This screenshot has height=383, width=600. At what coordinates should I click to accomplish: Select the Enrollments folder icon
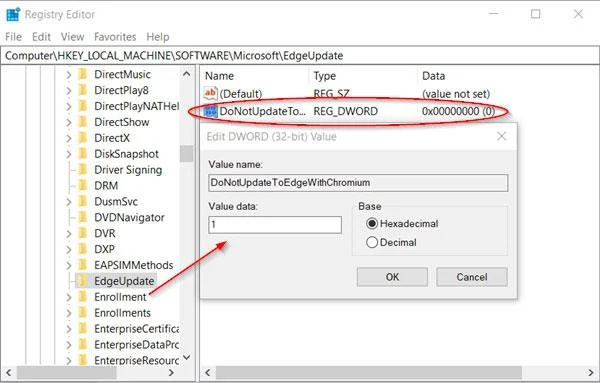pos(83,313)
